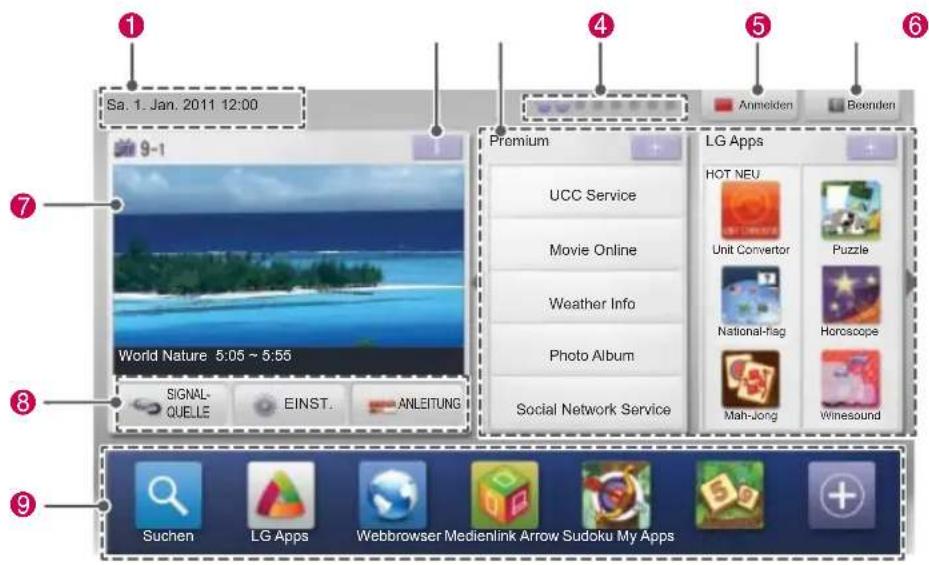Click the World Nature program info text
This screenshot has height=565, width=929.
coord(205,355)
